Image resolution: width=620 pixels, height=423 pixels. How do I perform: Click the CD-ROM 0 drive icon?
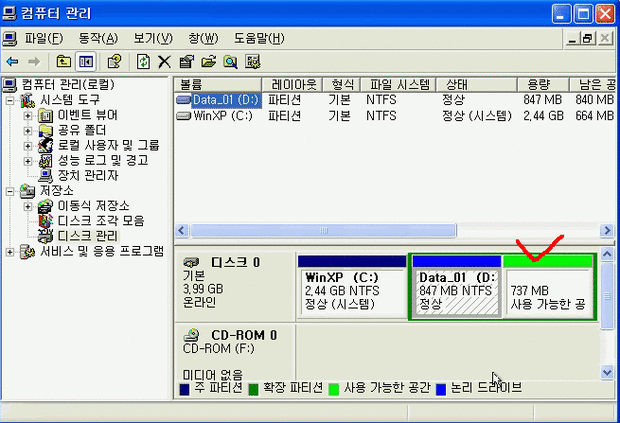pyautogui.click(x=192, y=335)
